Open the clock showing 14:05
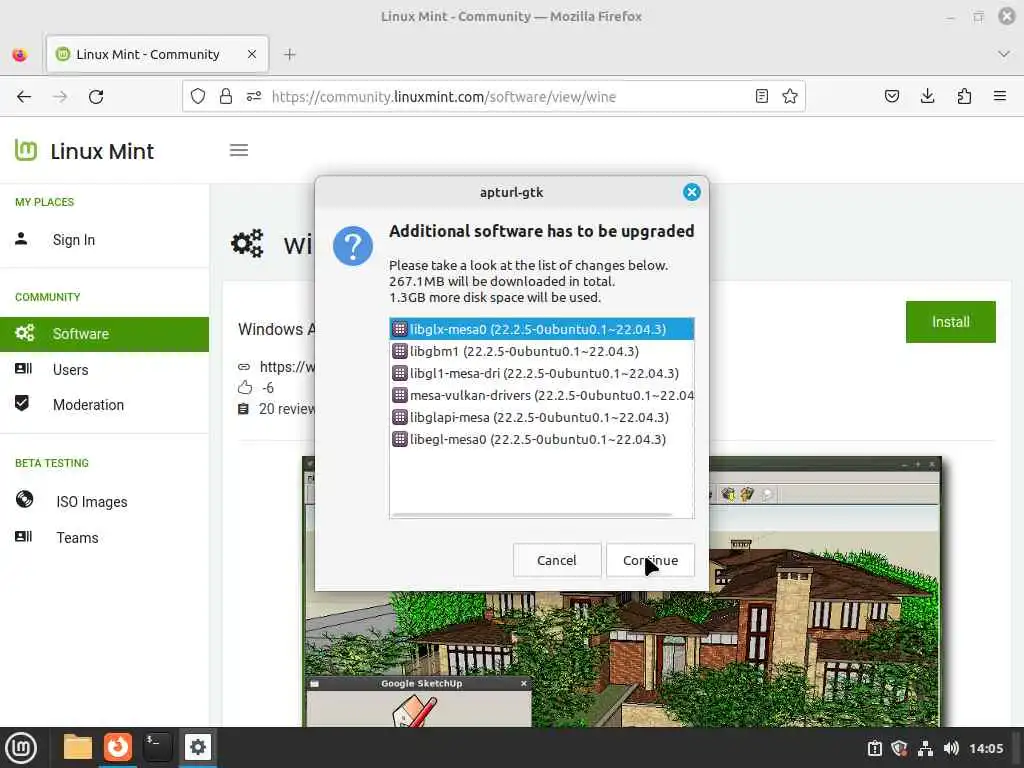1024x768 pixels. coord(986,748)
